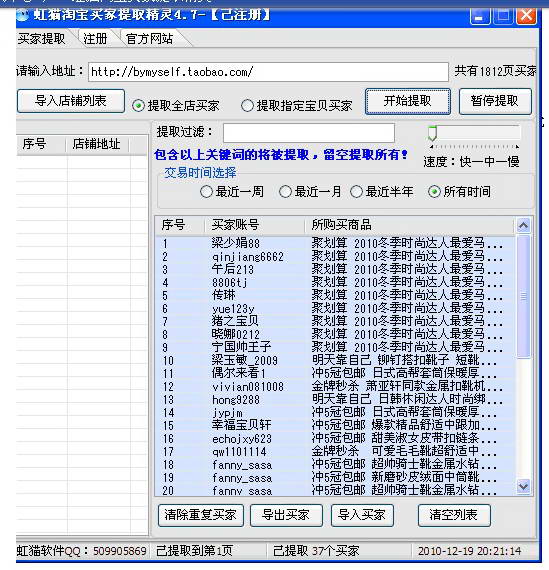This screenshot has width=549, height=570.
Task: Open the 注册 tab
Action: click(95, 39)
